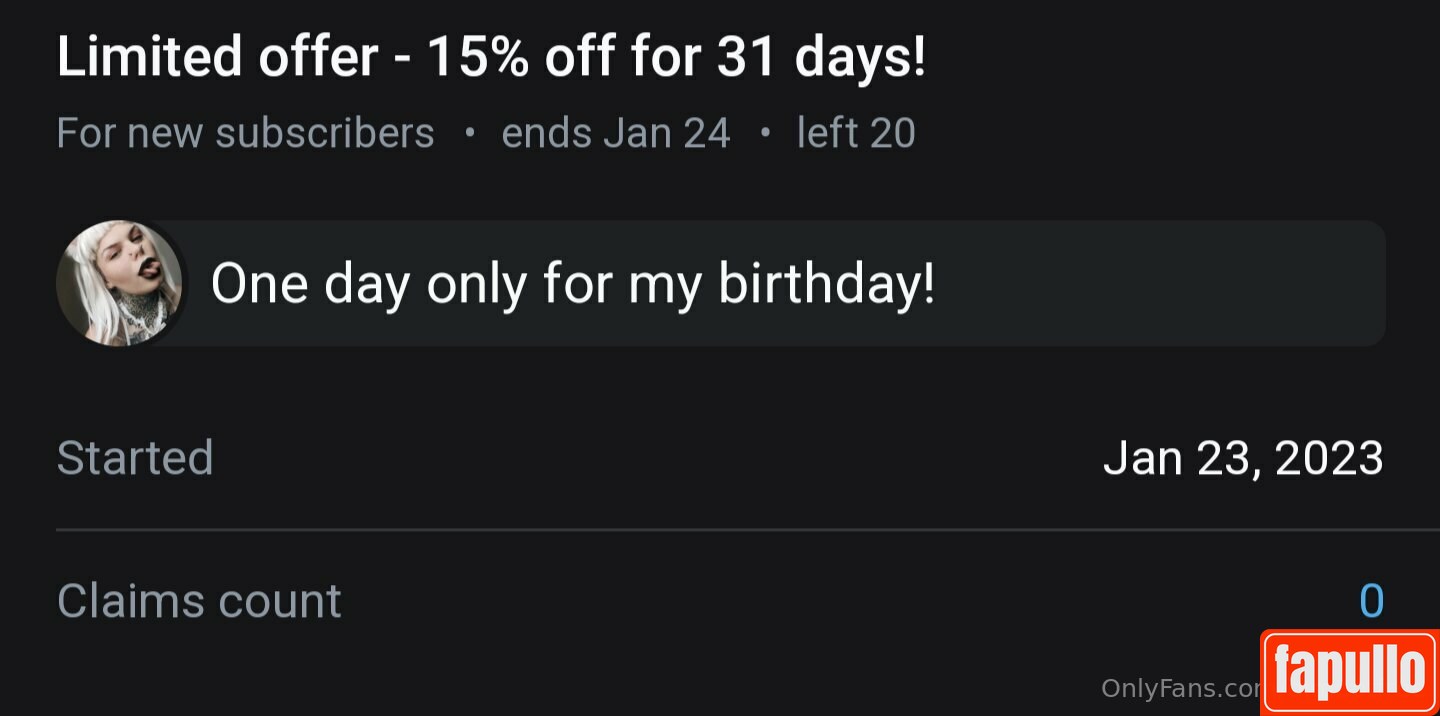Click the "Claims count" label
The width and height of the screenshot is (1440, 716).
click(199, 601)
